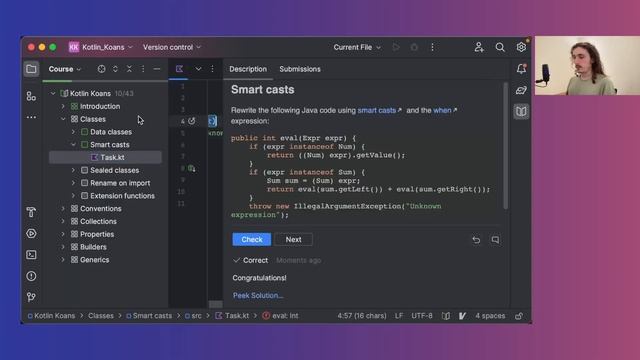This screenshot has width=640, height=360.
Task: Open Current File run configuration dropdown
Action: tap(357, 47)
